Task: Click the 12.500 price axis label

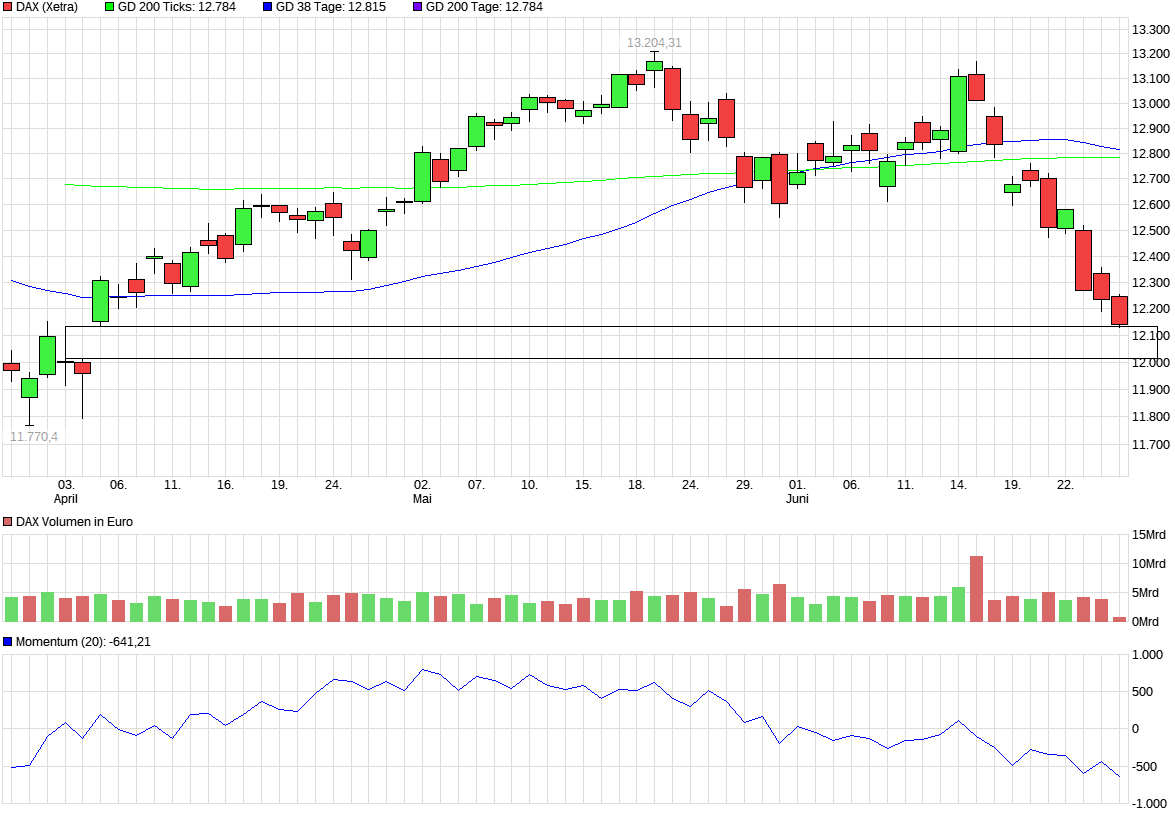Action: pyautogui.click(x=1150, y=231)
